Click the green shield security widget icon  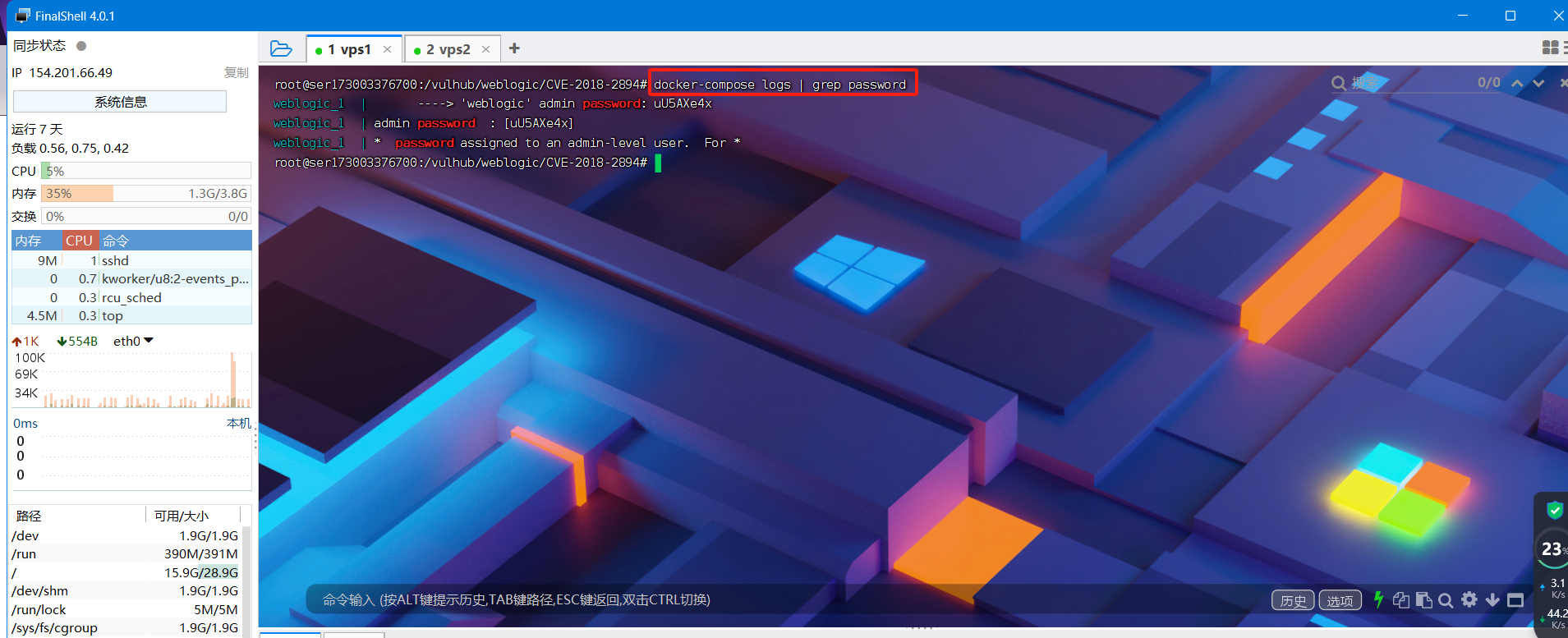point(1555,510)
